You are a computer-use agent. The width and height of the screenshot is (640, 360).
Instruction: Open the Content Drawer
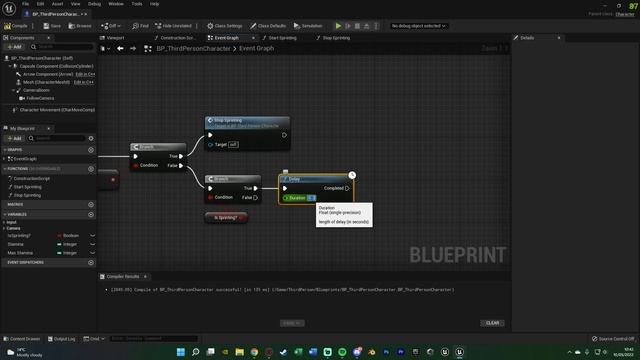pos(22,339)
